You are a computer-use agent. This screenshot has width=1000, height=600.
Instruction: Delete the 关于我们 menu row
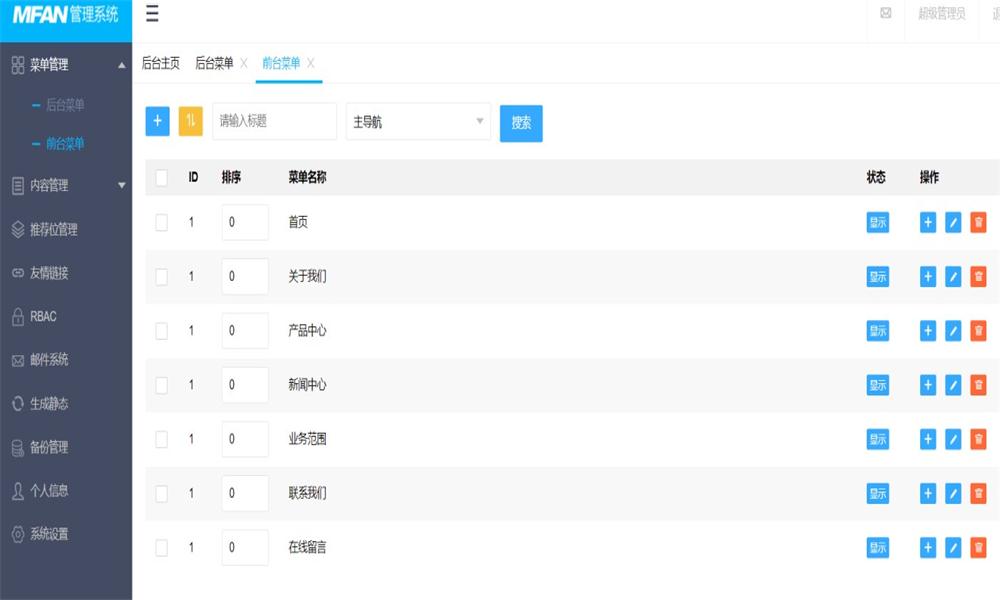(978, 277)
